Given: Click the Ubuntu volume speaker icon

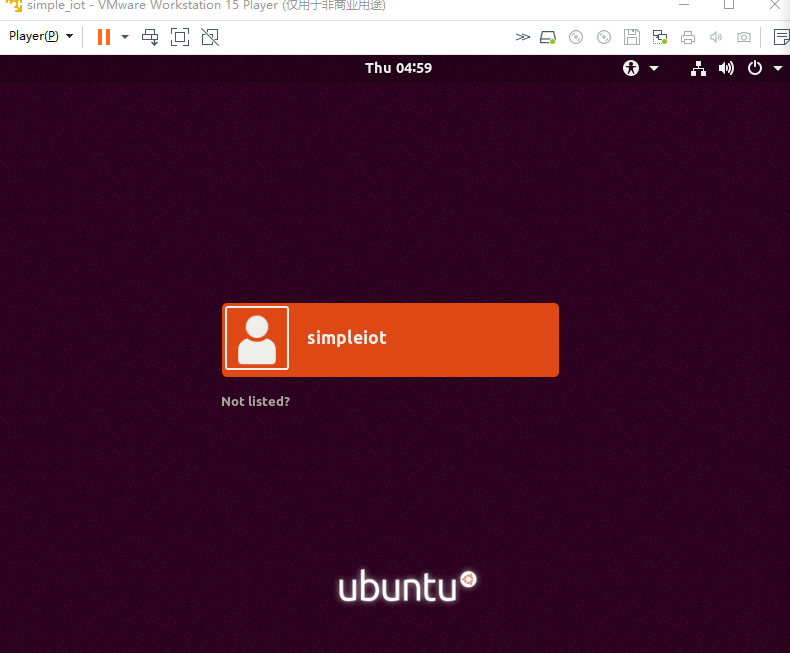Looking at the screenshot, I should click(726, 68).
